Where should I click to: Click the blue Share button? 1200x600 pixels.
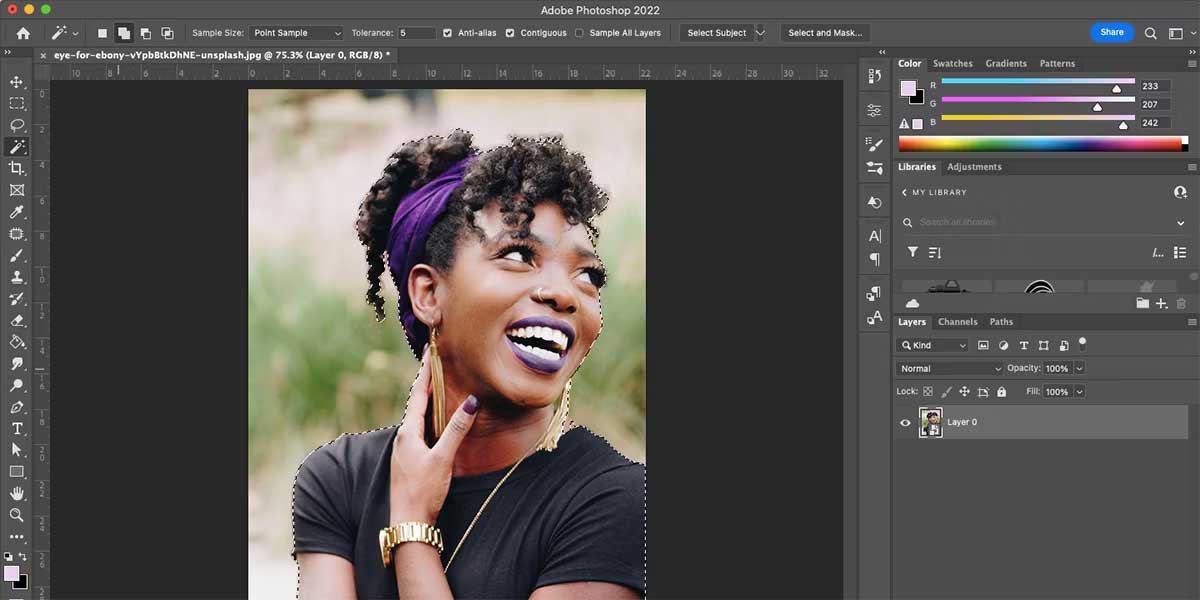[x=1112, y=33]
